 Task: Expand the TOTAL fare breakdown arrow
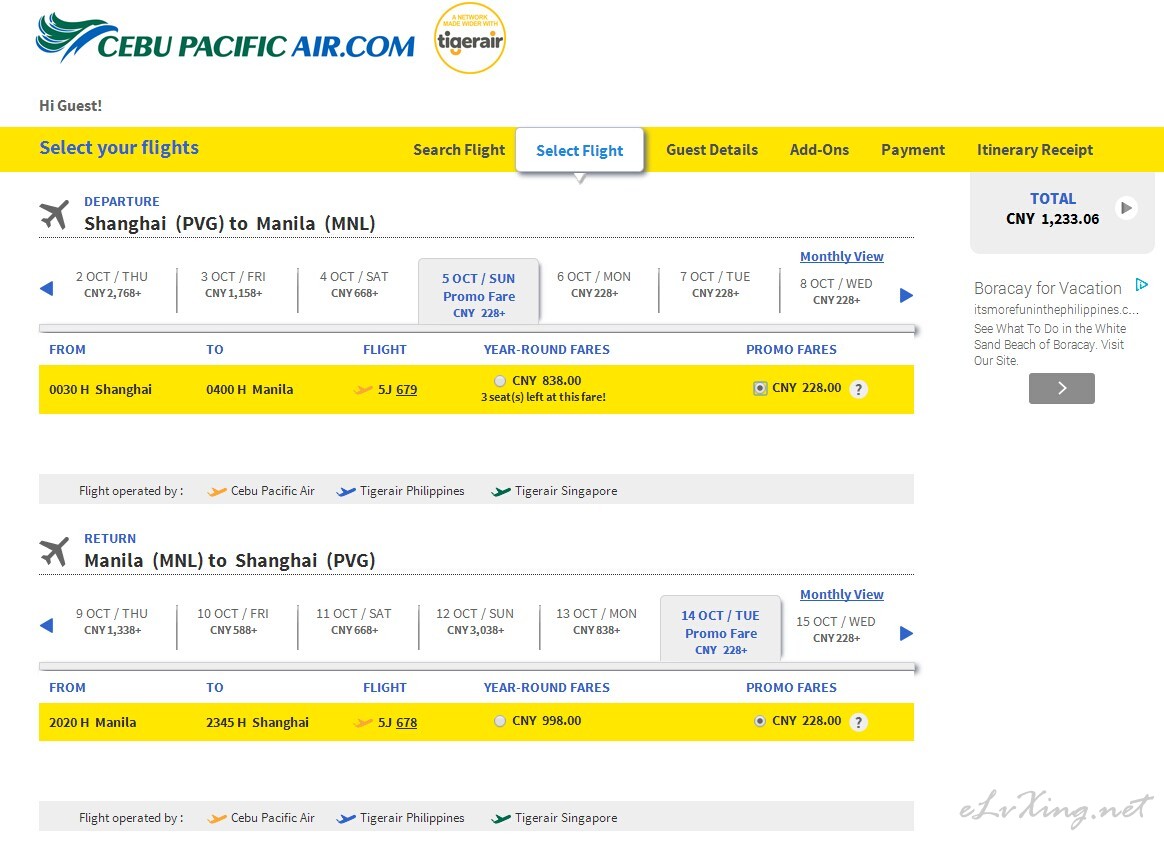[x=1126, y=208]
